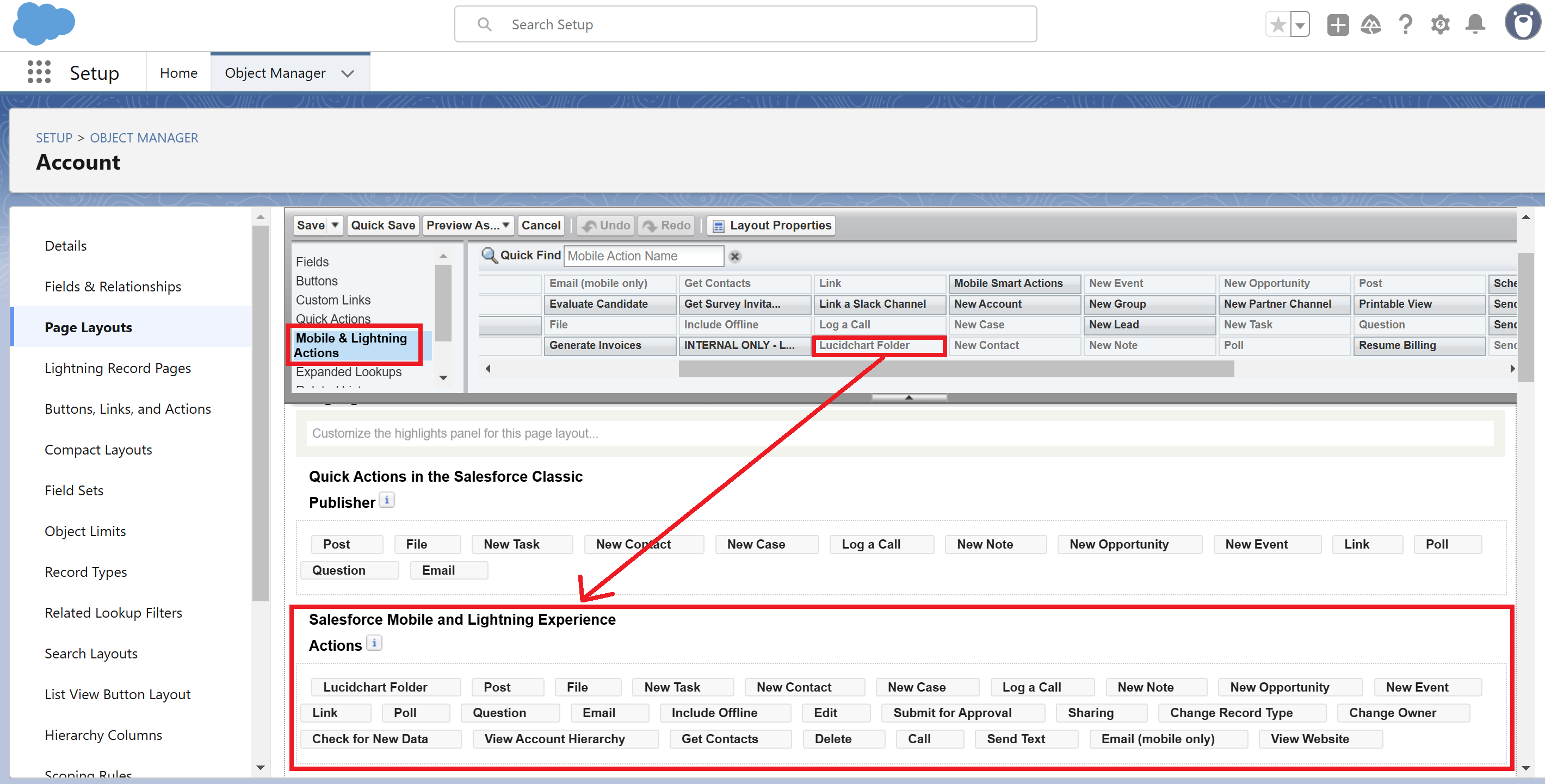The image size is (1545, 784).
Task: Click the info icon next to Publisher
Action: point(387,500)
